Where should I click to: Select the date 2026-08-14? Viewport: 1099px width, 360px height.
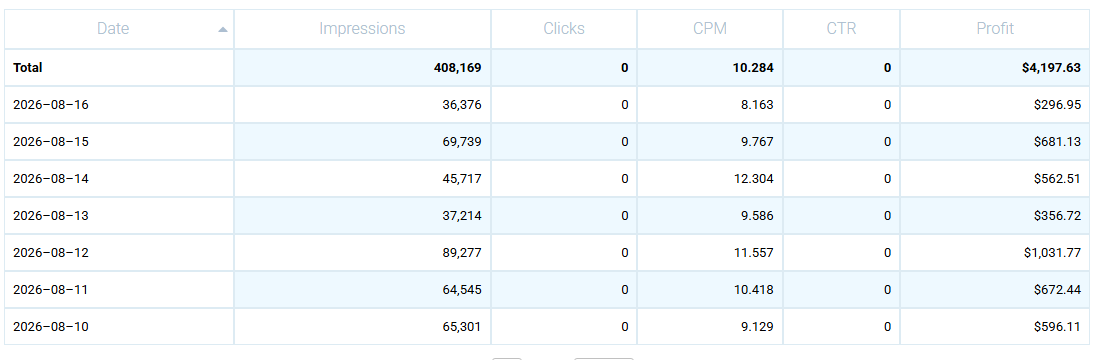pyautogui.click(x=51, y=179)
